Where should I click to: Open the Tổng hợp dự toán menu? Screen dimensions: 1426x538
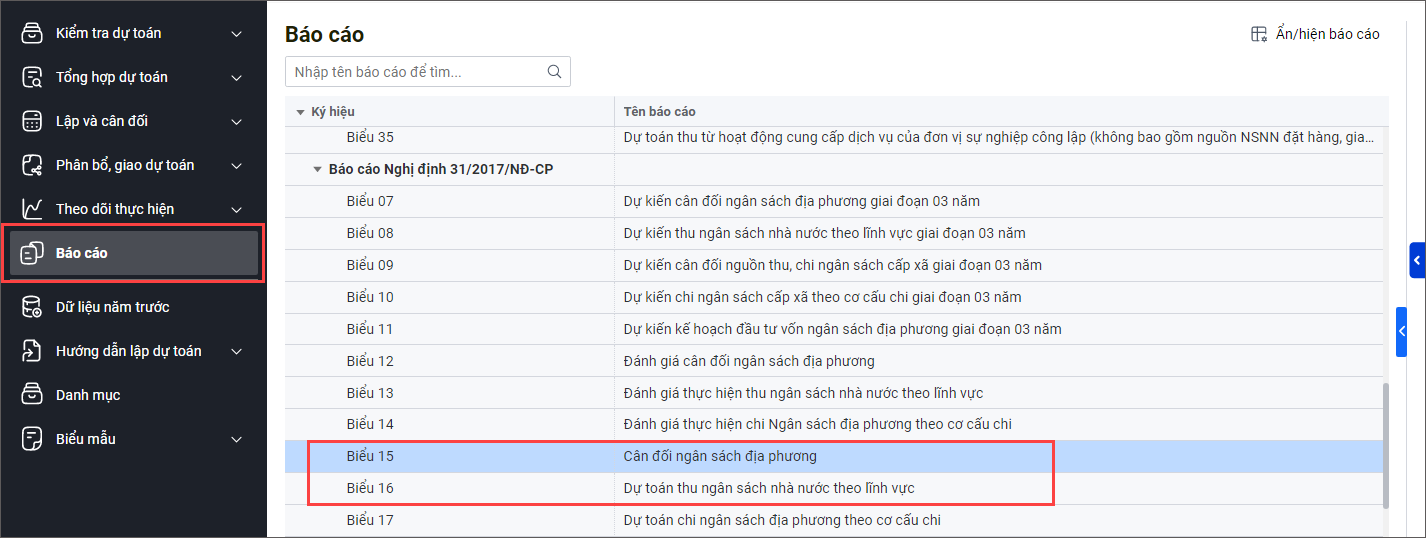point(112,77)
